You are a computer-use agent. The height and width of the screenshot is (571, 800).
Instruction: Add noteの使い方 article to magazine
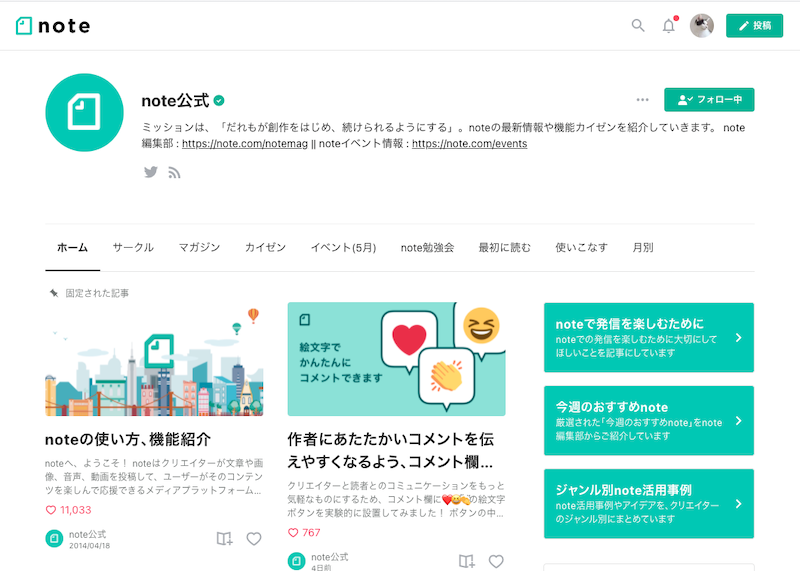224,539
